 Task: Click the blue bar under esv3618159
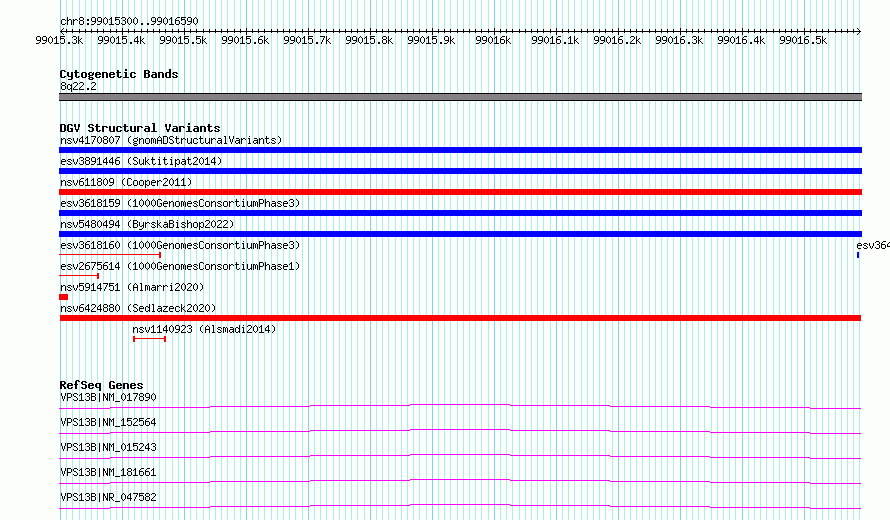460,213
